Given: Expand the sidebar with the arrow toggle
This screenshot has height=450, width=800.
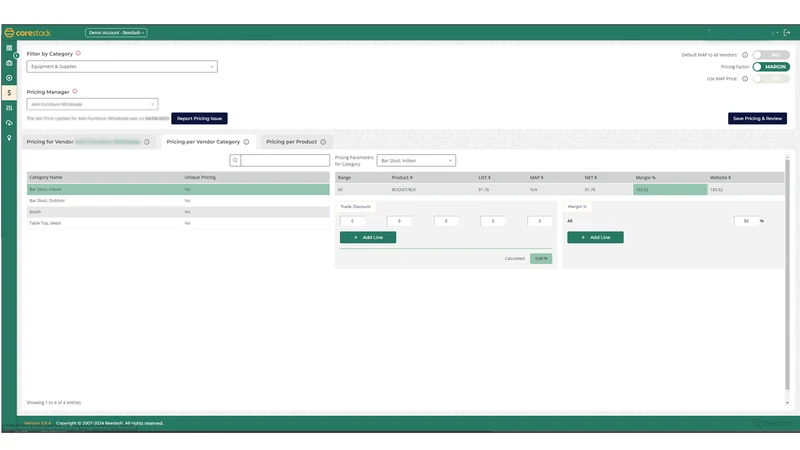Looking at the screenshot, I should (16, 55).
